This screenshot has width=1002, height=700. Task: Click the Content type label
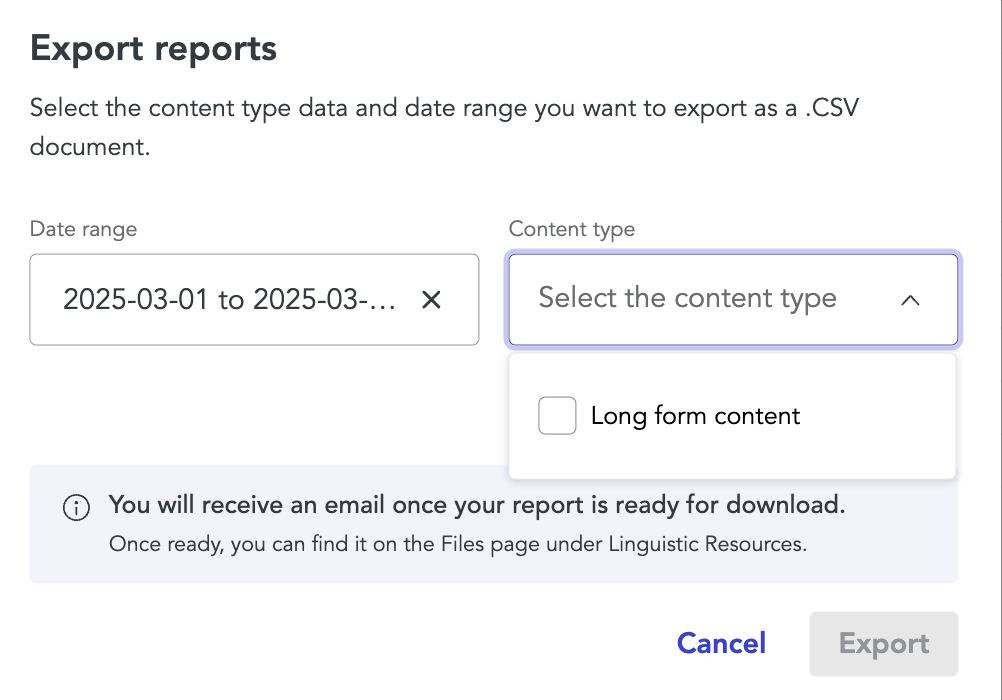point(572,229)
